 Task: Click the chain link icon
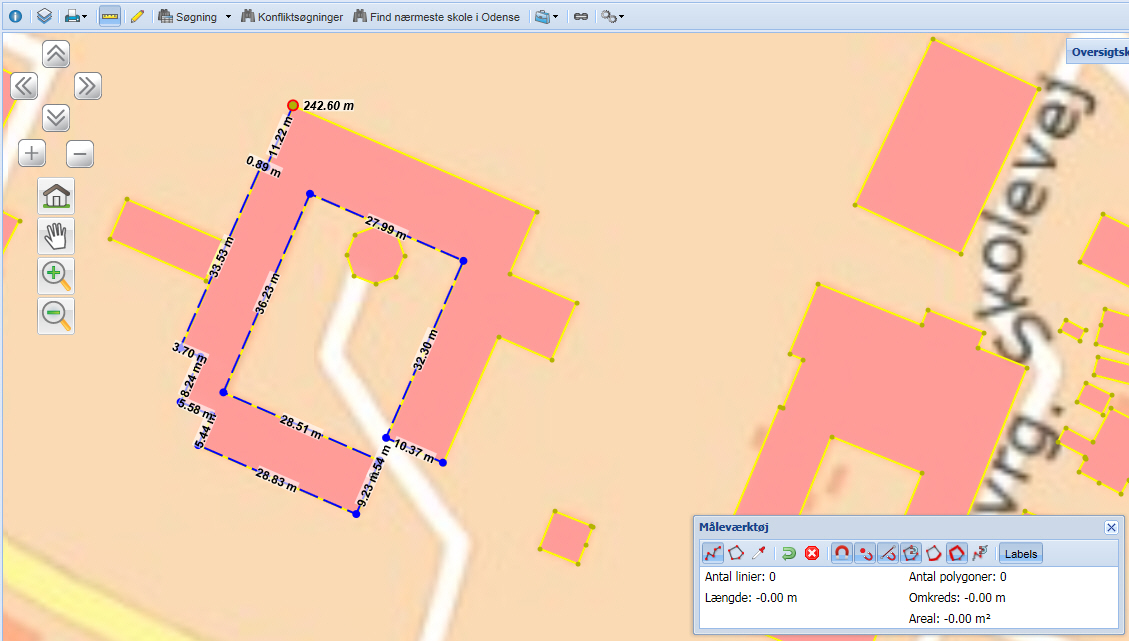(x=580, y=17)
